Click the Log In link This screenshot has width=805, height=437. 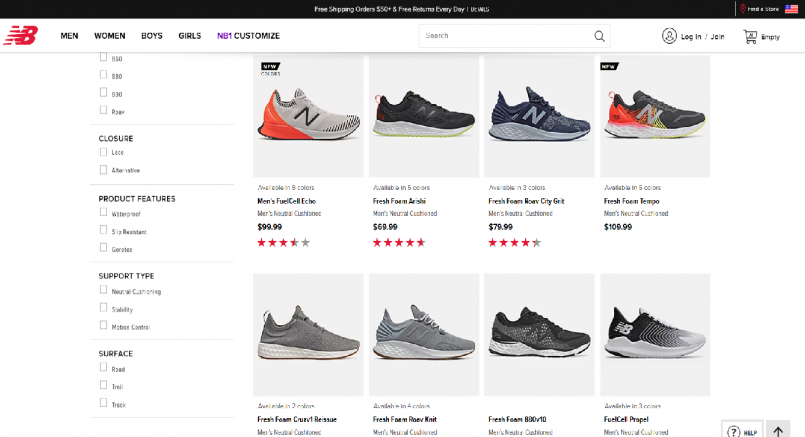point(691,36)
